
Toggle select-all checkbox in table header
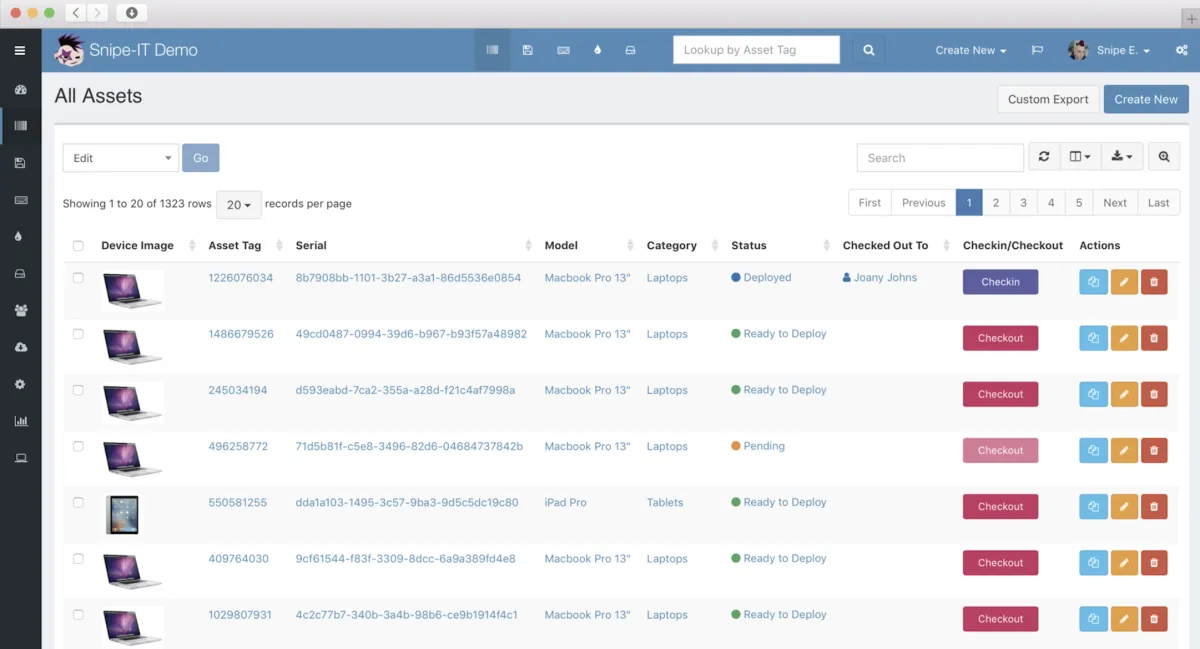click(78, 246)
